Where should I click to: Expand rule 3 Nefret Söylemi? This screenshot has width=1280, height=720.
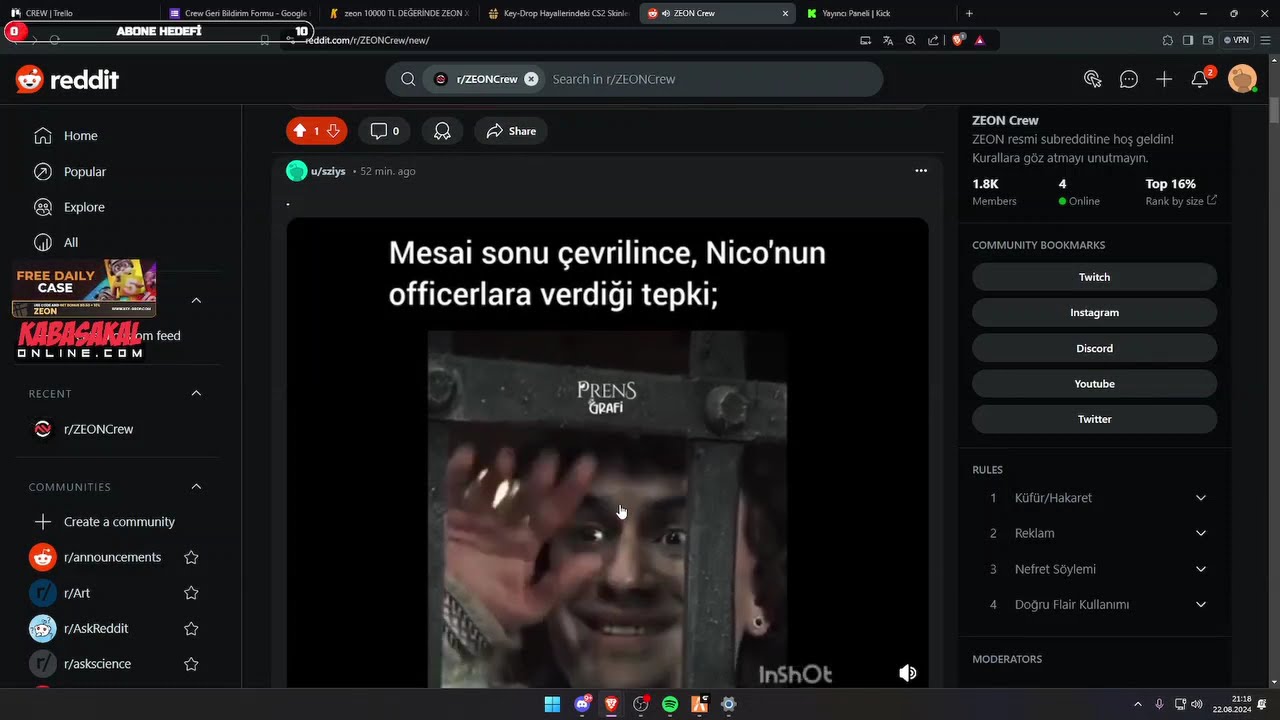point(1094,569)
